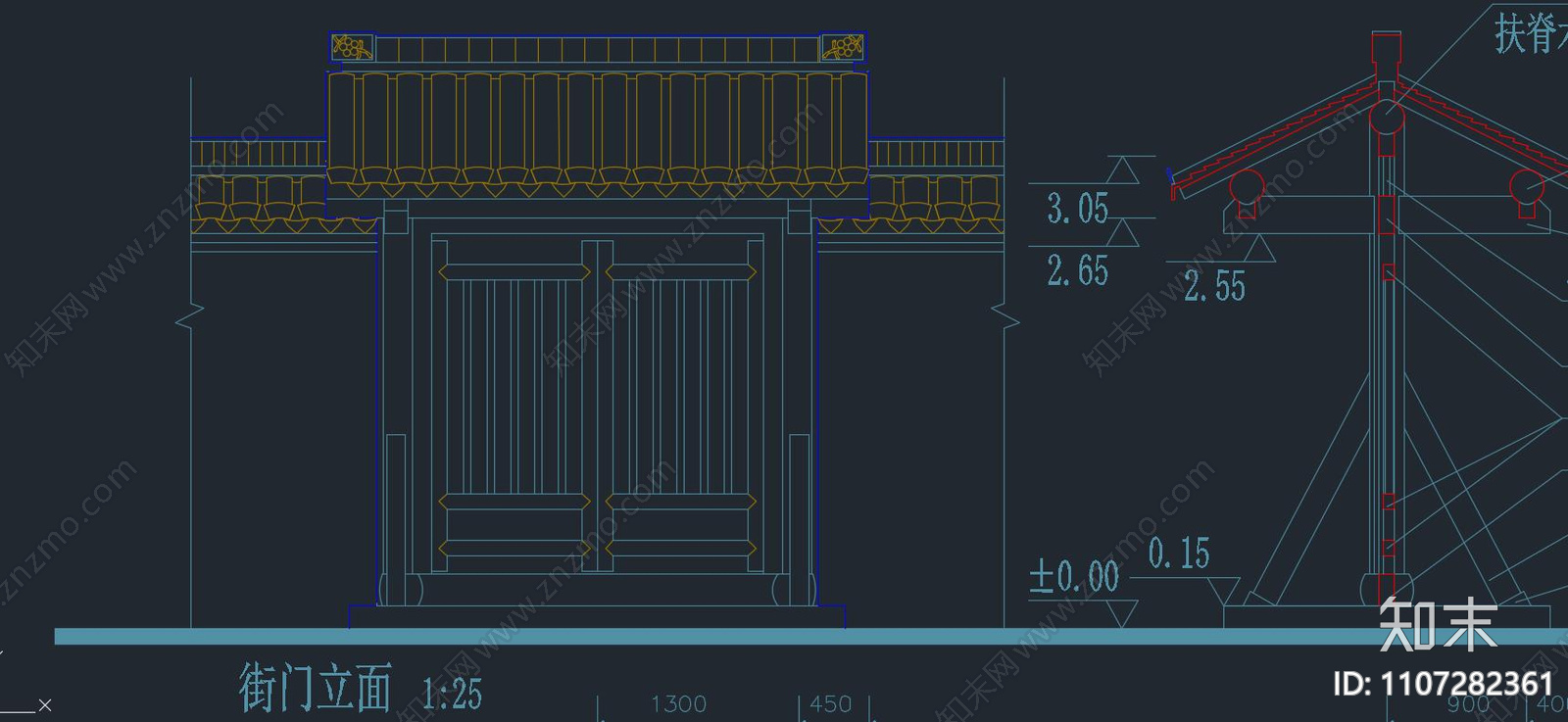The image size is (1568, 722).
Task: Click the 0.15 elevation label
Action: point(1179,554)
